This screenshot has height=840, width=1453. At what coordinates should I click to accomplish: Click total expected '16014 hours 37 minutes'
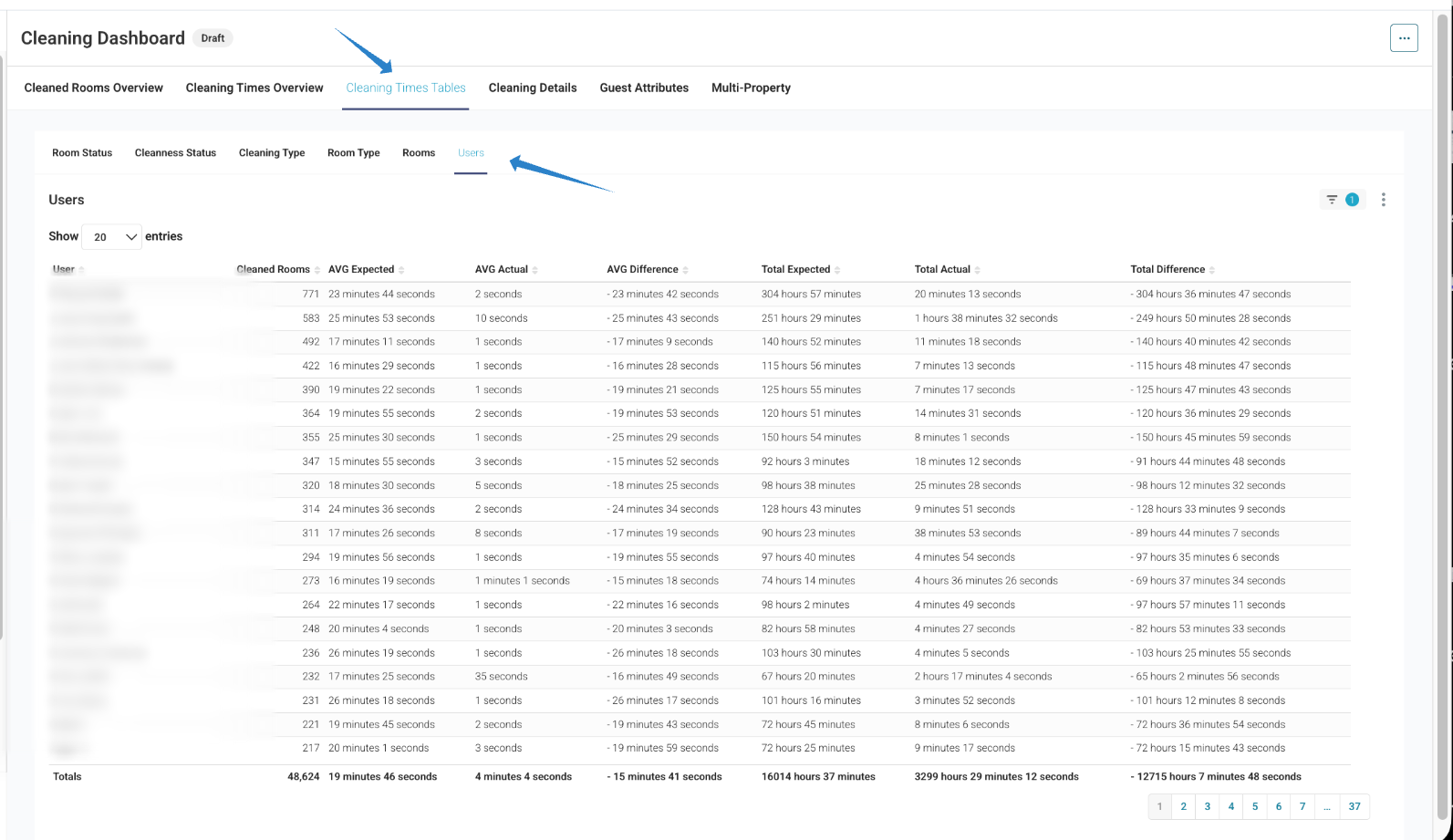point(818,777)
